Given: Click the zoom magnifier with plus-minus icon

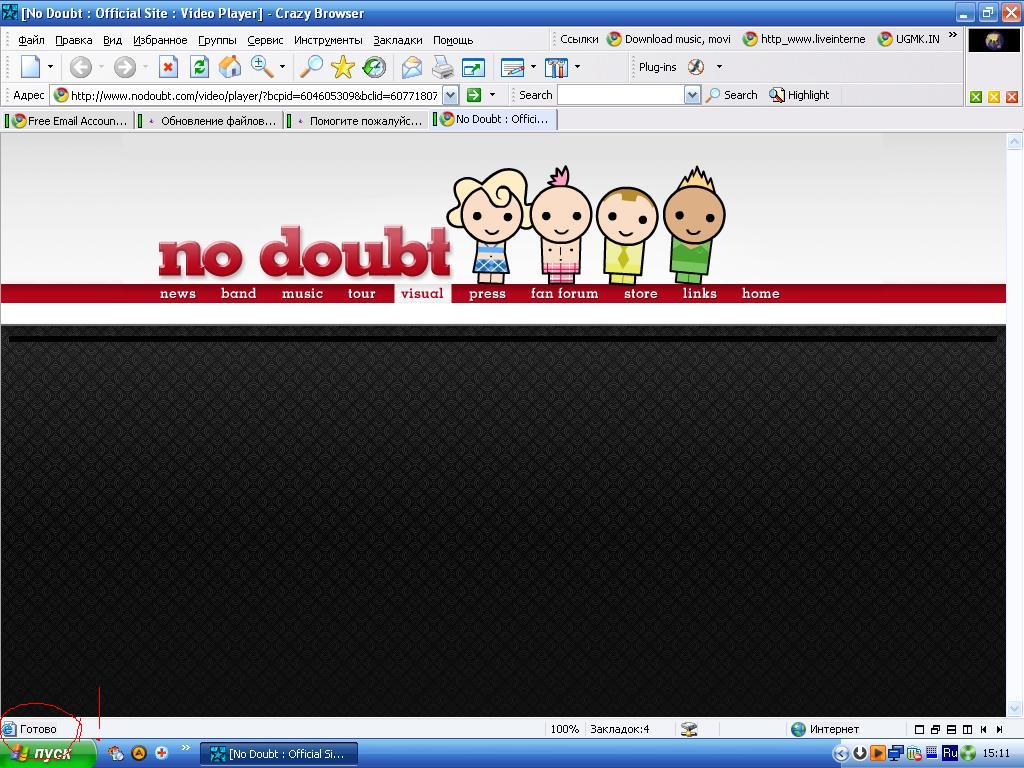Looking at the screenshot, I should [262, 66].
